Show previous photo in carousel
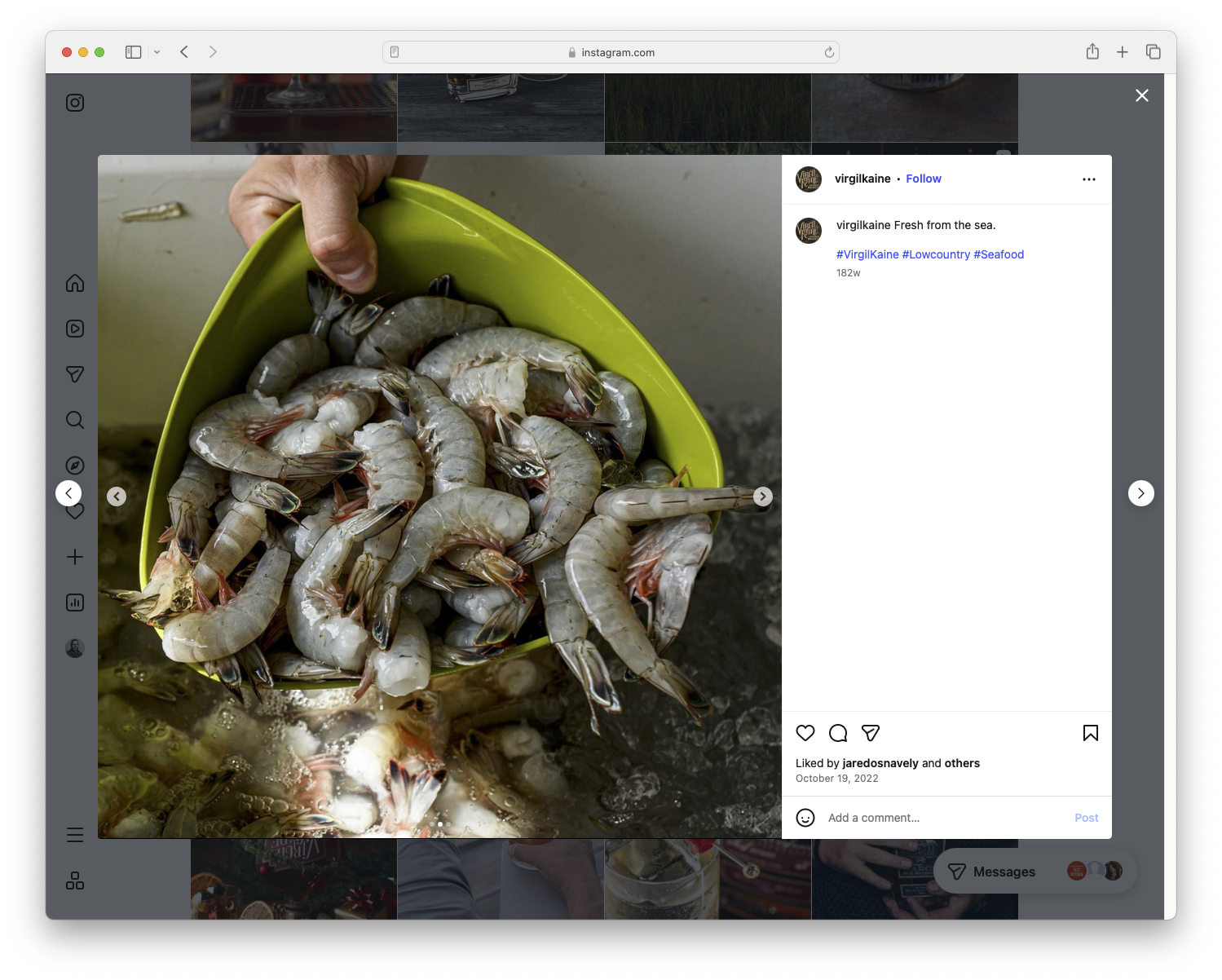This screenshot has width=1222, height=980. [x=117, y=497]
